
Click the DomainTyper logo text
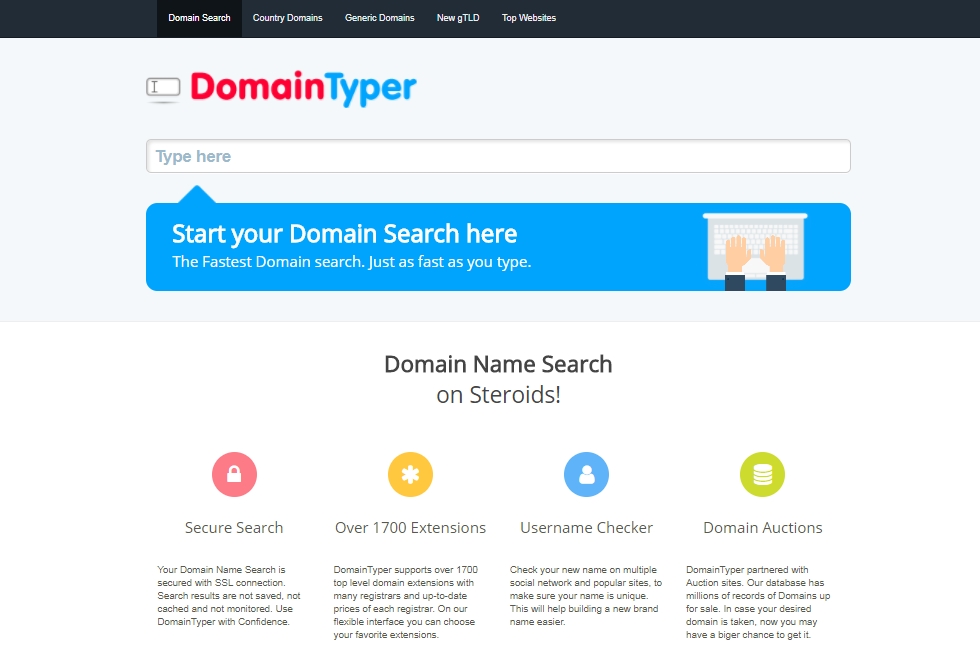(303, 88)
